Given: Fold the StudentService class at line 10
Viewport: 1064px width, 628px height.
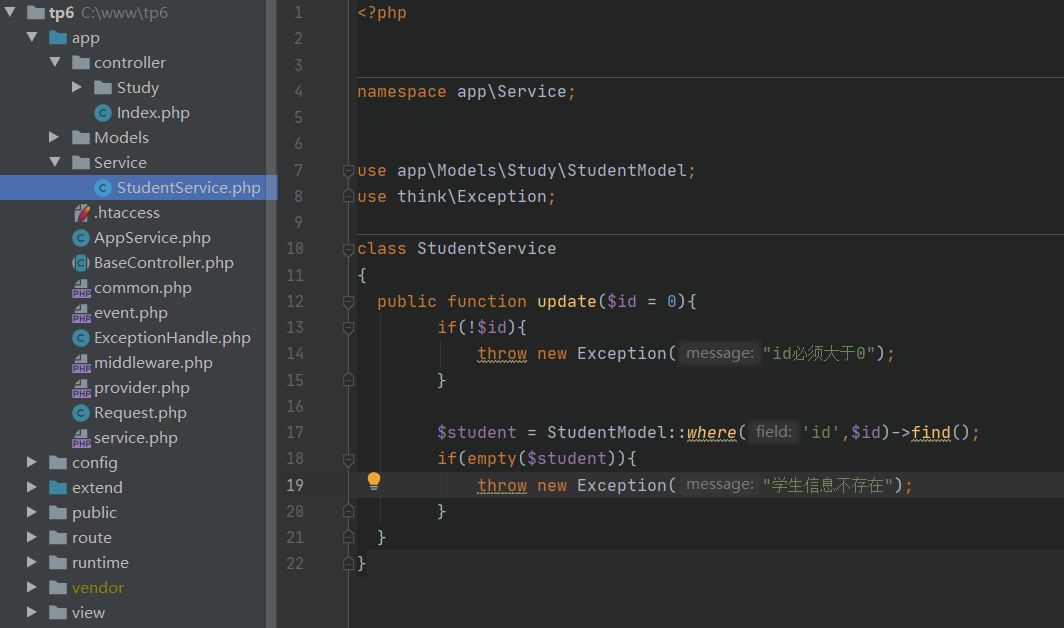Looking at the screenshot, I should (348, 249).
